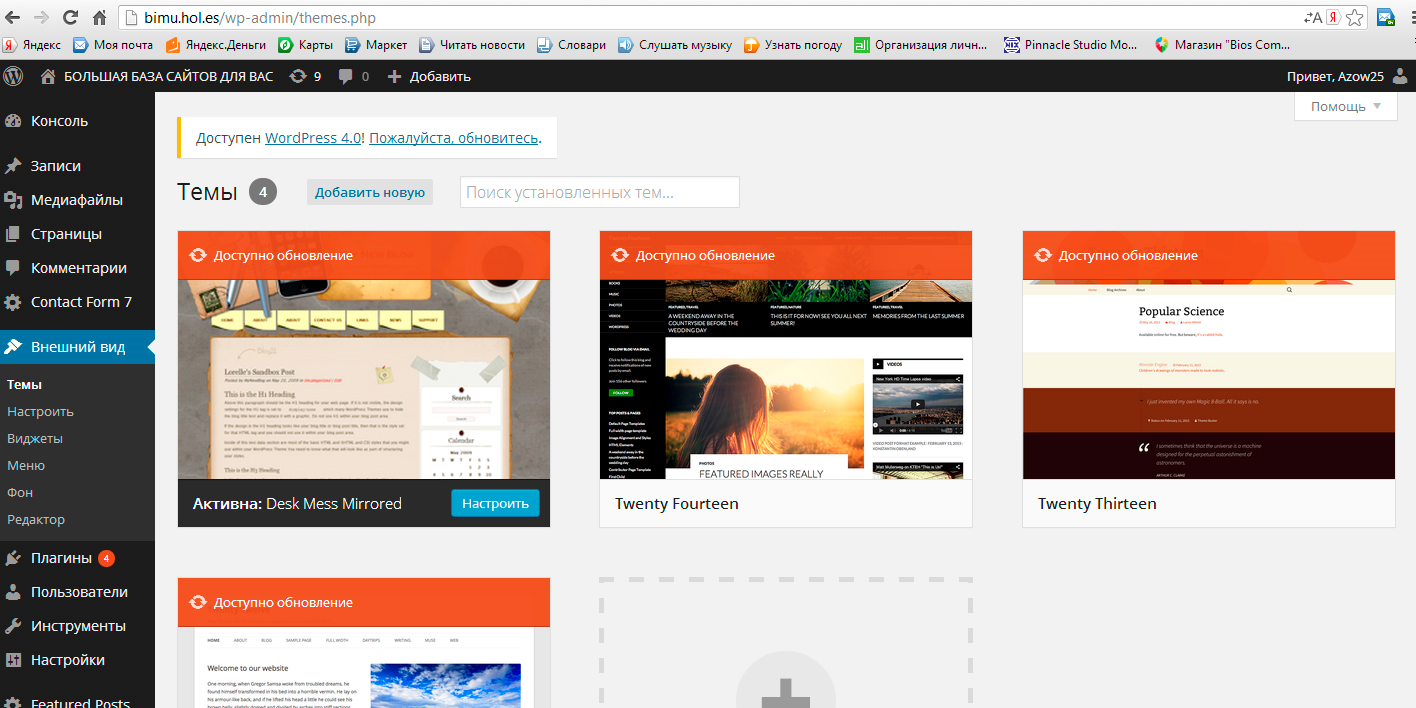Reload the page with the refresh icon
The height and width of the screenshot is (708, 1416).
coord(71,17)
